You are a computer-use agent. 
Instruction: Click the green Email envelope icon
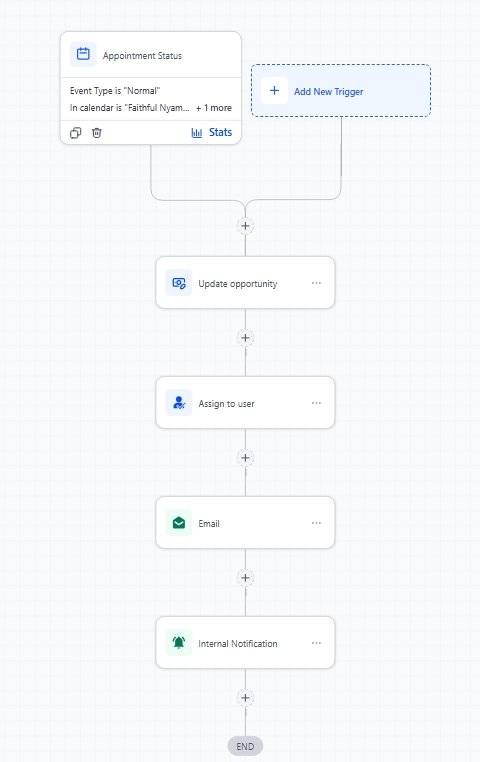coord(179,523)
